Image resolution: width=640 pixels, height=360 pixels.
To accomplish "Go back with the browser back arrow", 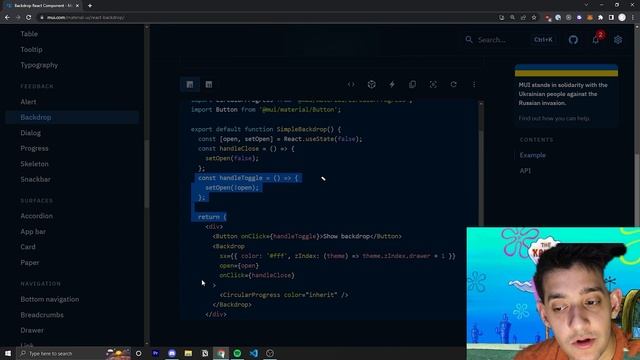I will pos(7,18).
